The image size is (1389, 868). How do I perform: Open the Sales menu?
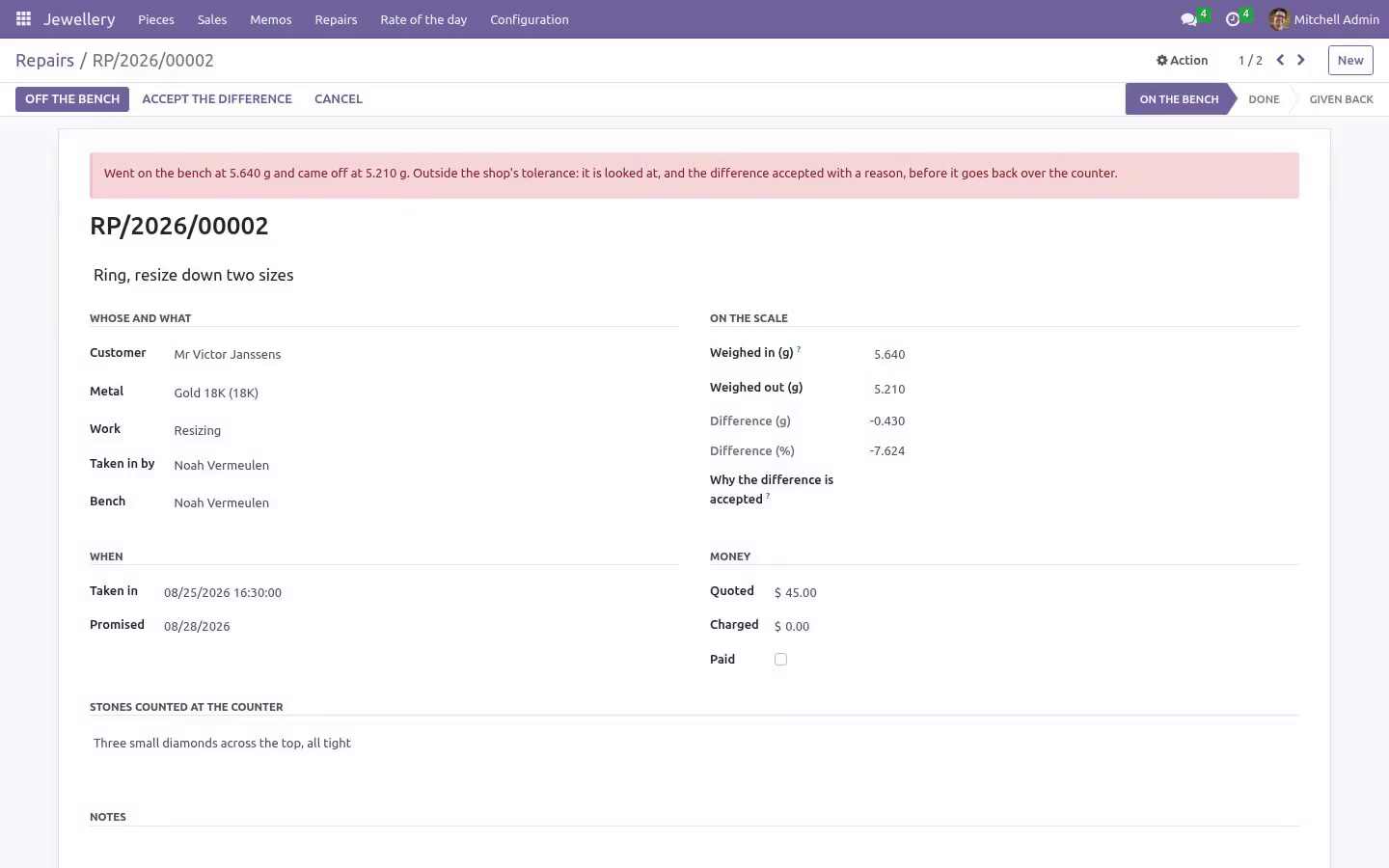pos(212,19)
